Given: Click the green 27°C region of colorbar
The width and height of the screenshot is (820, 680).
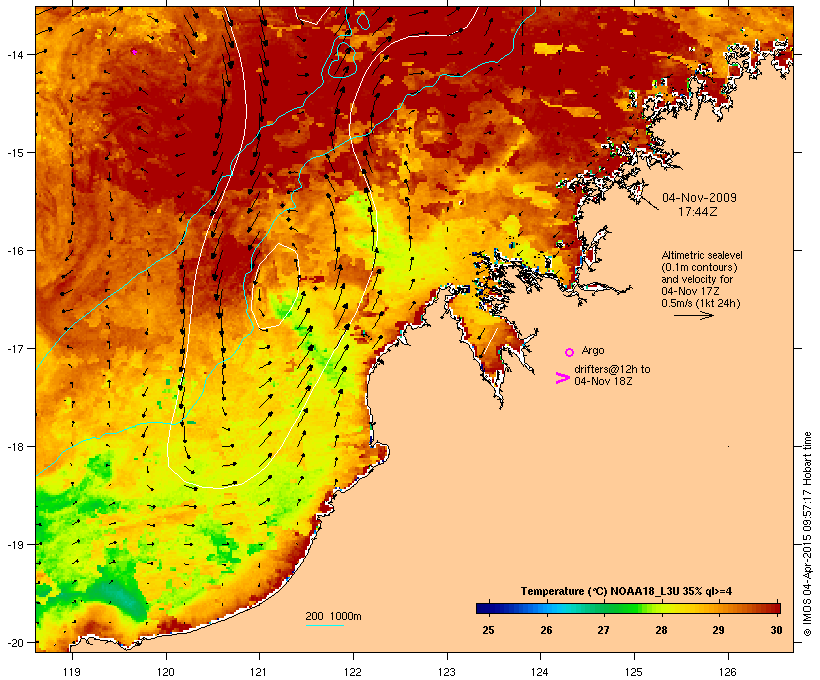Looking at the screenshot, I should click(603, 608).
